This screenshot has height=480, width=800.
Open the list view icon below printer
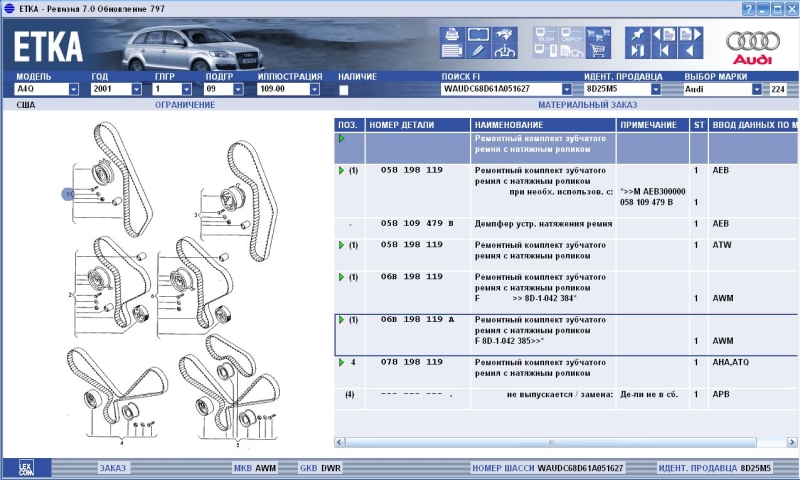click(452, 51)
